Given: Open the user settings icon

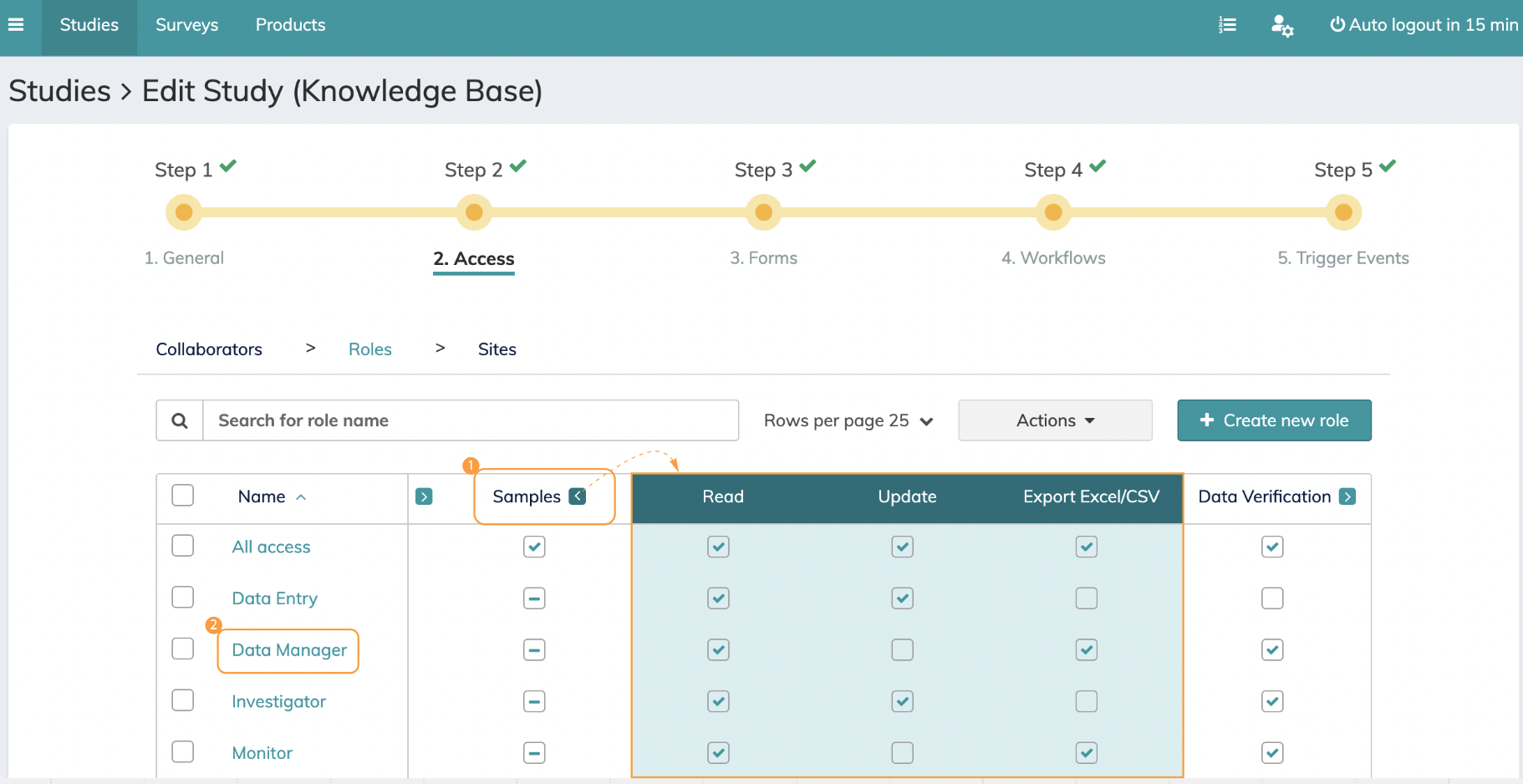Looking at the screenshot, I should (x=1281, y=26).
